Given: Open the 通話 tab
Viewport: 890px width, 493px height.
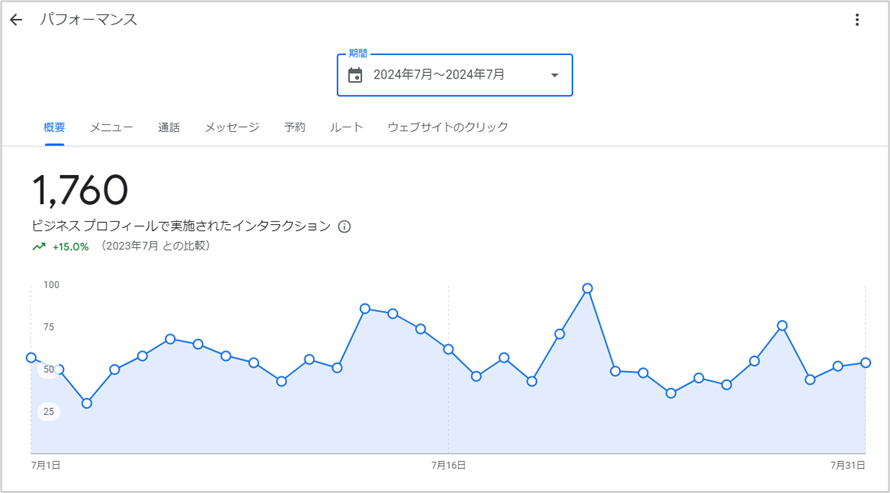Looking at the screenshot, I should (x=169, y=127).
